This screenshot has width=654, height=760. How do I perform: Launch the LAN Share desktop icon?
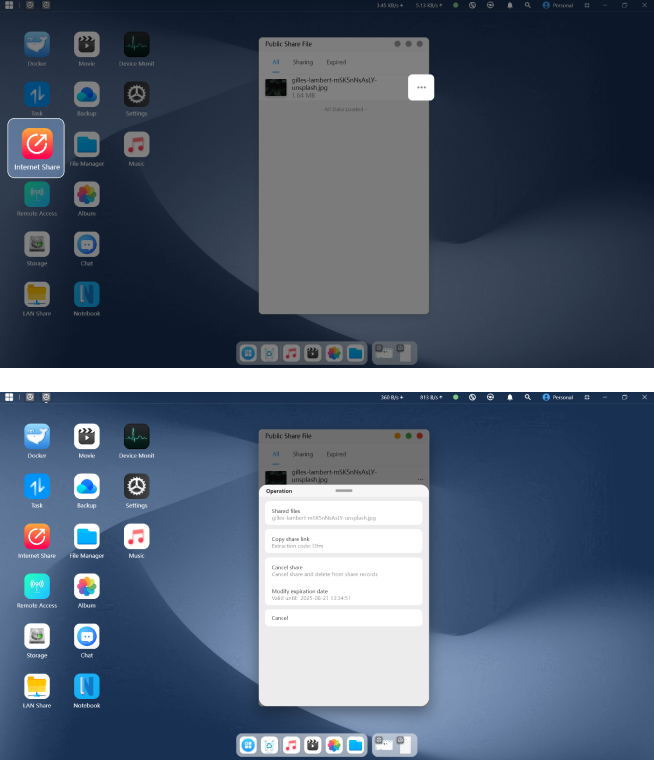pyautogui.click(x=37, y=686)
